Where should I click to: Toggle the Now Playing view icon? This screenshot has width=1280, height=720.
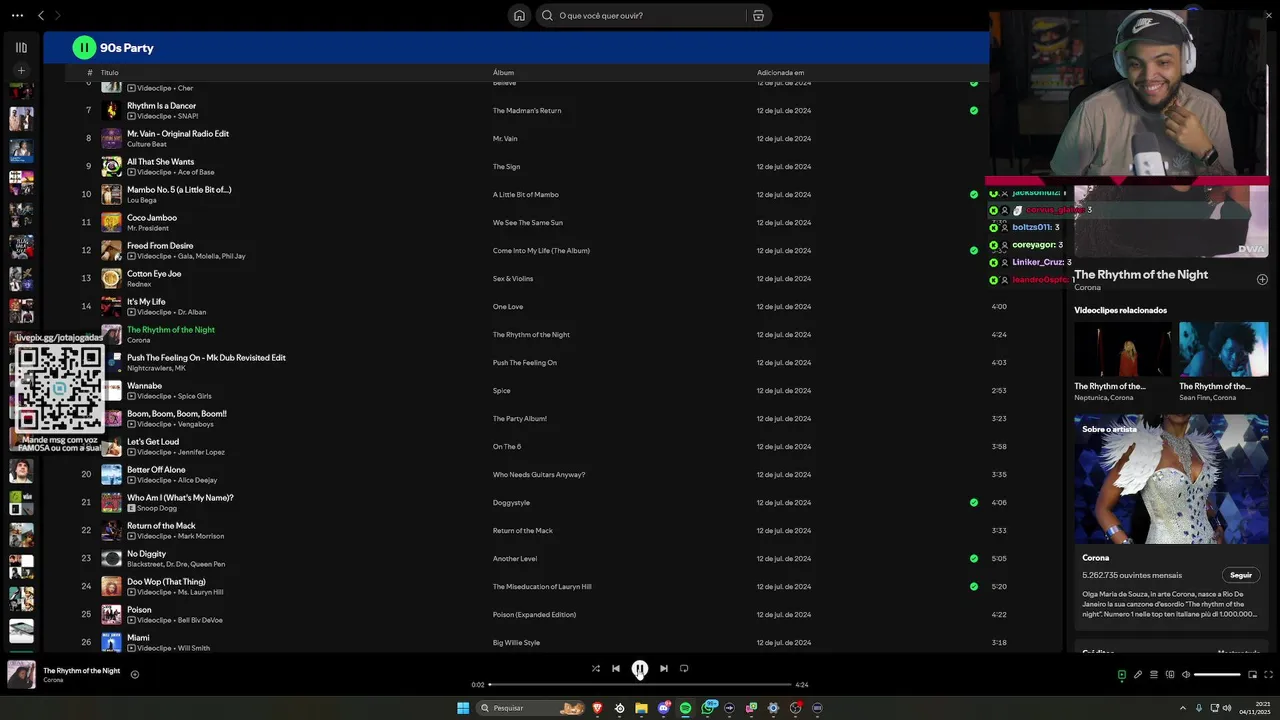click(1121, 674)
